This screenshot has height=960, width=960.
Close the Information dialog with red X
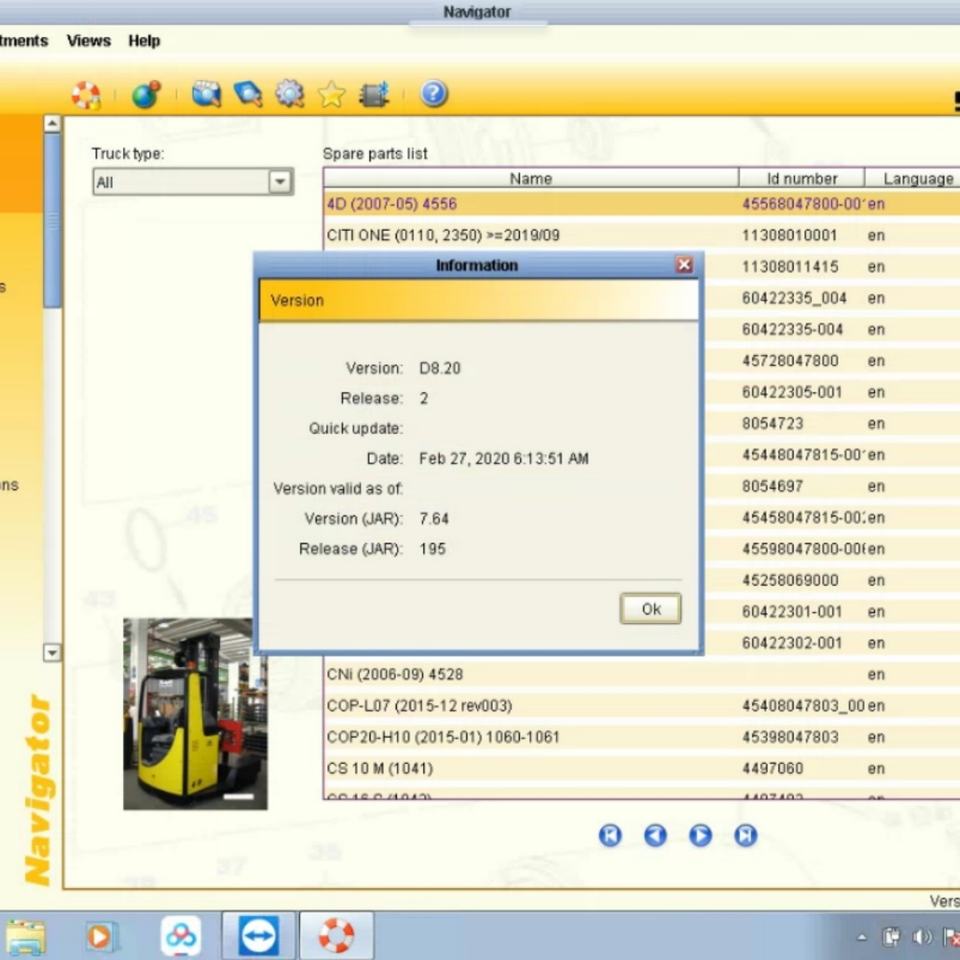(x=684, y=265)
